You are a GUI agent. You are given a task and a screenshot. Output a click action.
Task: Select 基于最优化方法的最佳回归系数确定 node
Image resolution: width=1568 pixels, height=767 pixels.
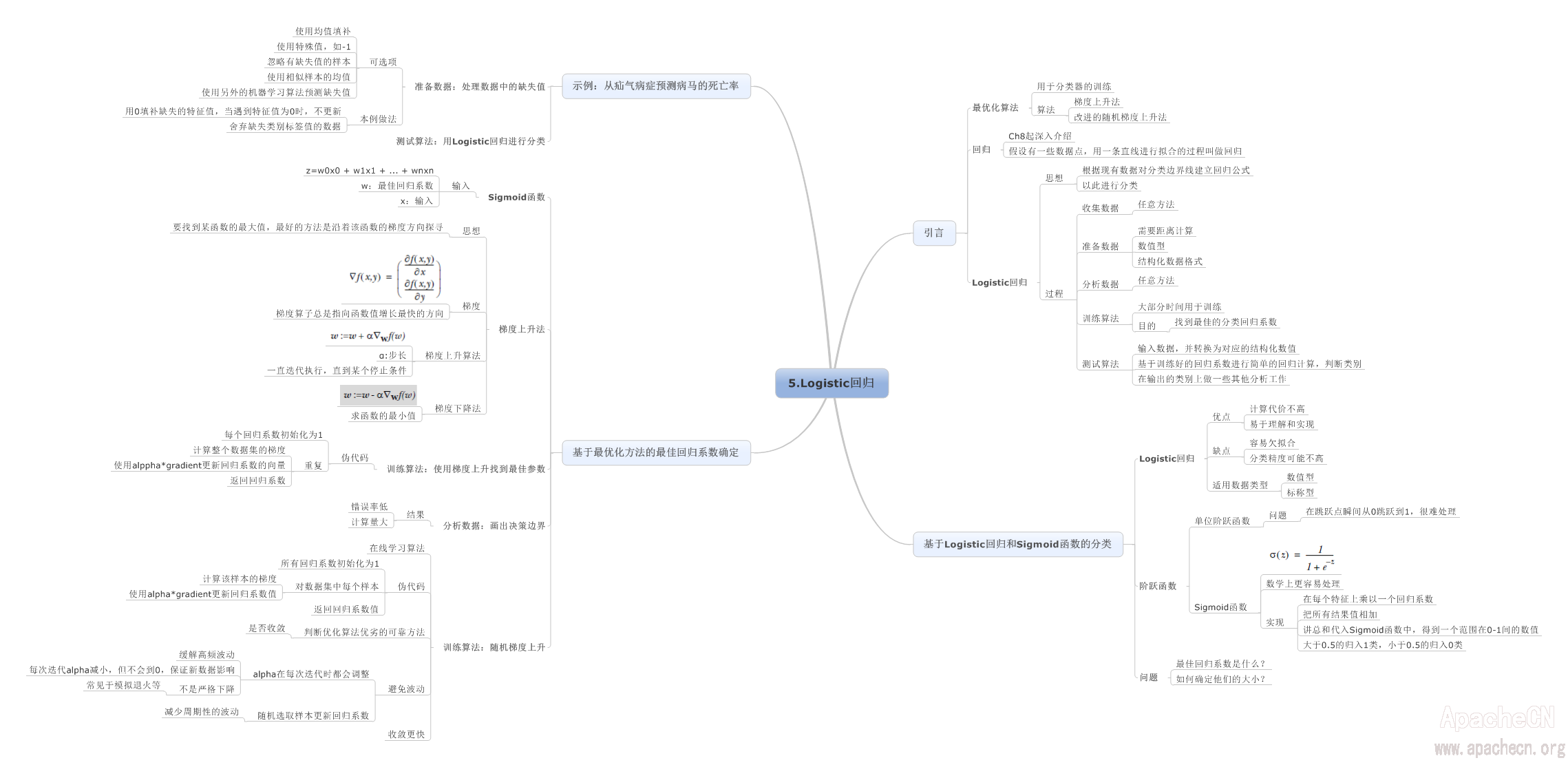pyautogui.click(x=655, y=452)
